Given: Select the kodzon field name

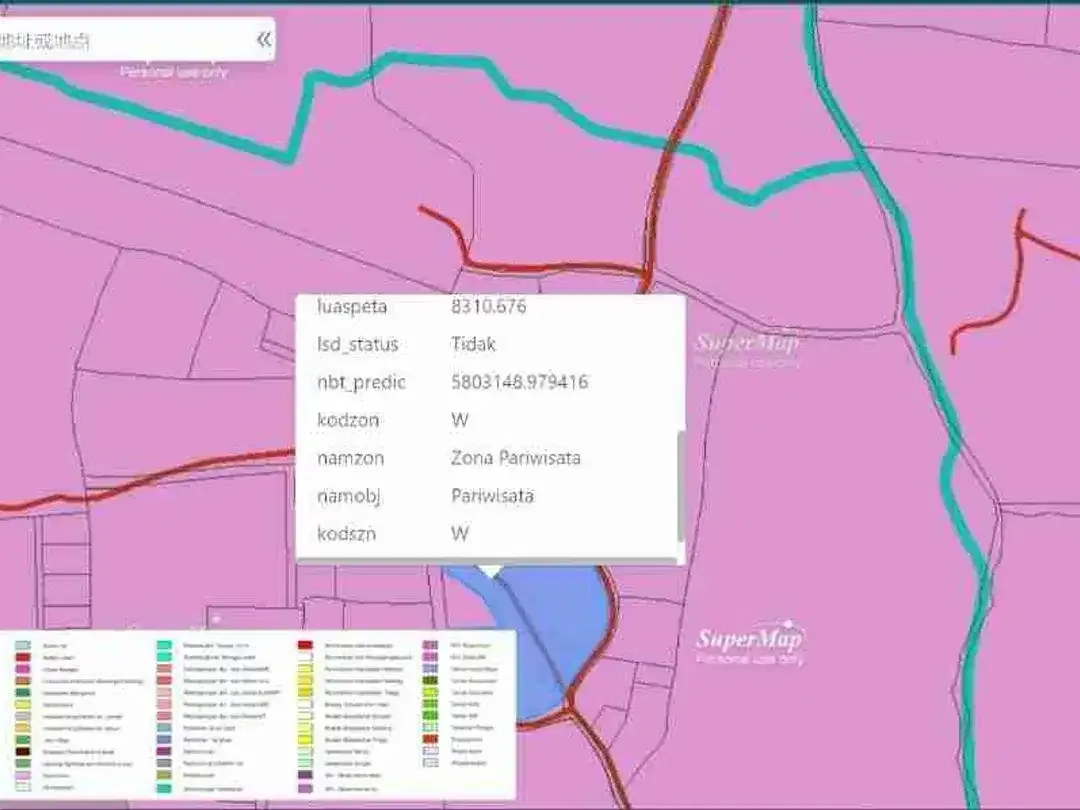Looking at the screenshot, I should [x=348, y=420].
